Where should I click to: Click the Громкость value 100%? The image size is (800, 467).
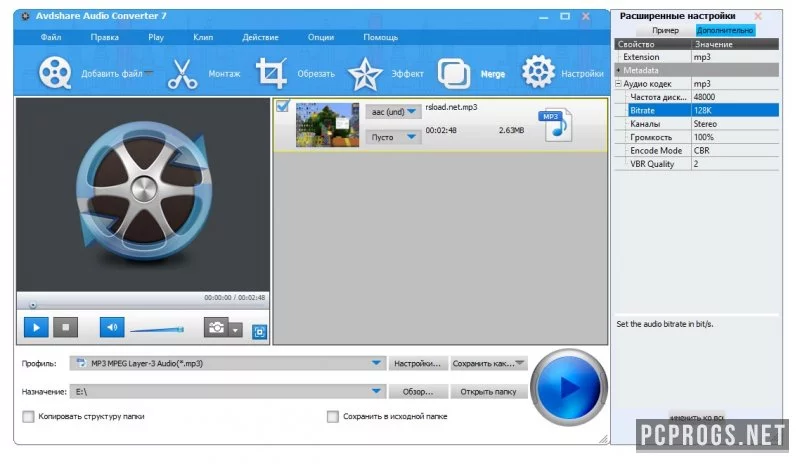pyautogui.click(x=704, y=137)
